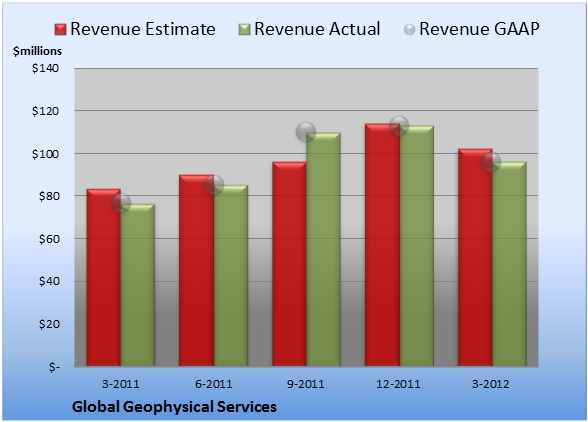Screen dimensions: 588x422
Task: Select the red estimate bar for 3-2012
Action: pos(475,258)
